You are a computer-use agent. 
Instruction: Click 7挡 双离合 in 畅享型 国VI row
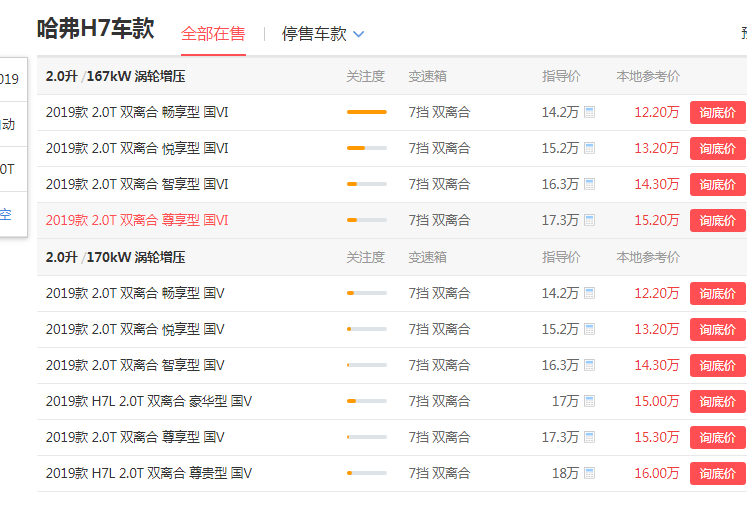coord(439,112)
